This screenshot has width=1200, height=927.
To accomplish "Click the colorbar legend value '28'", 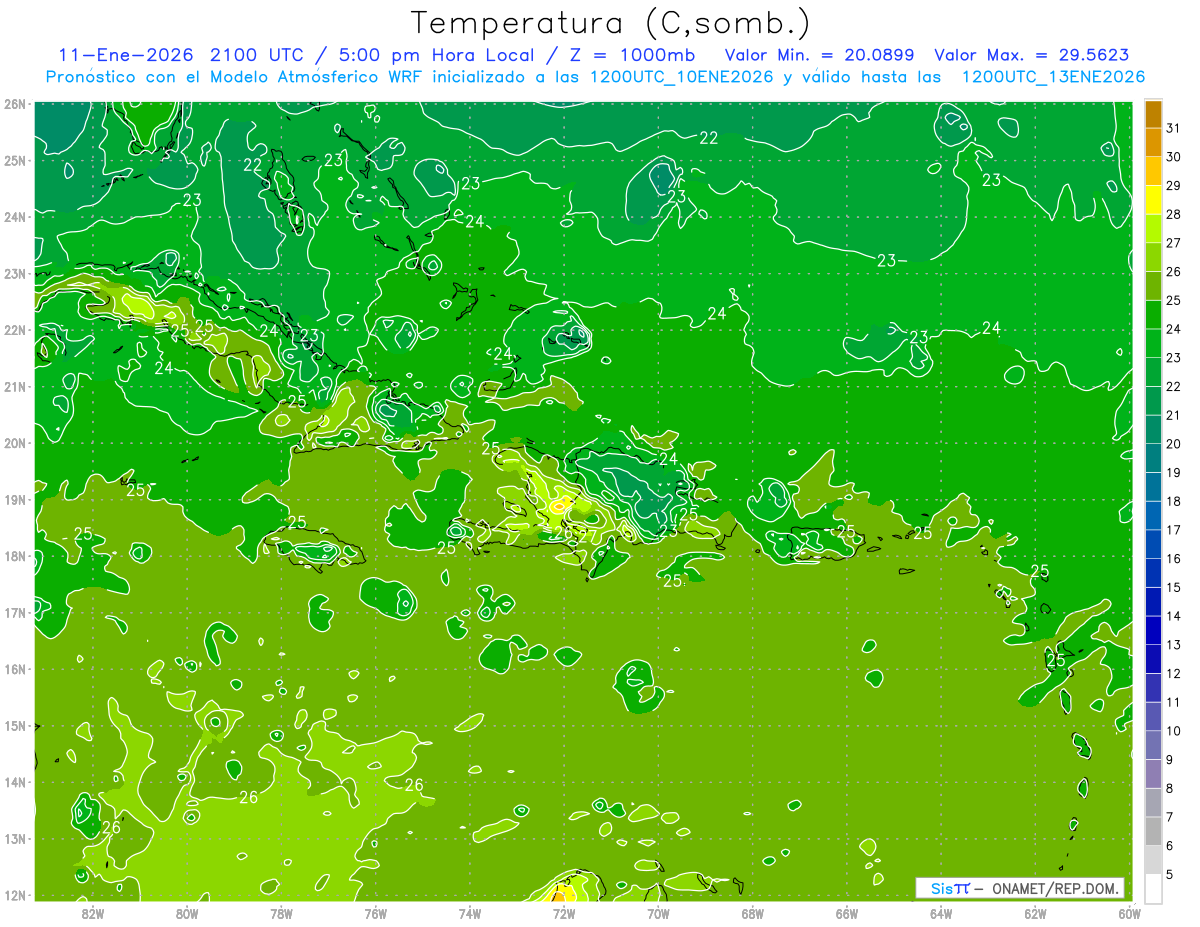I will click(x=1174, y=214).
